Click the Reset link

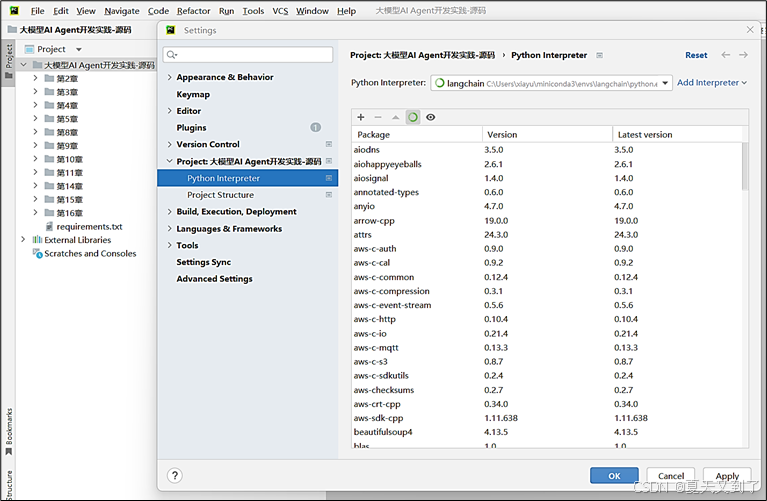click(x=696, y=55)
